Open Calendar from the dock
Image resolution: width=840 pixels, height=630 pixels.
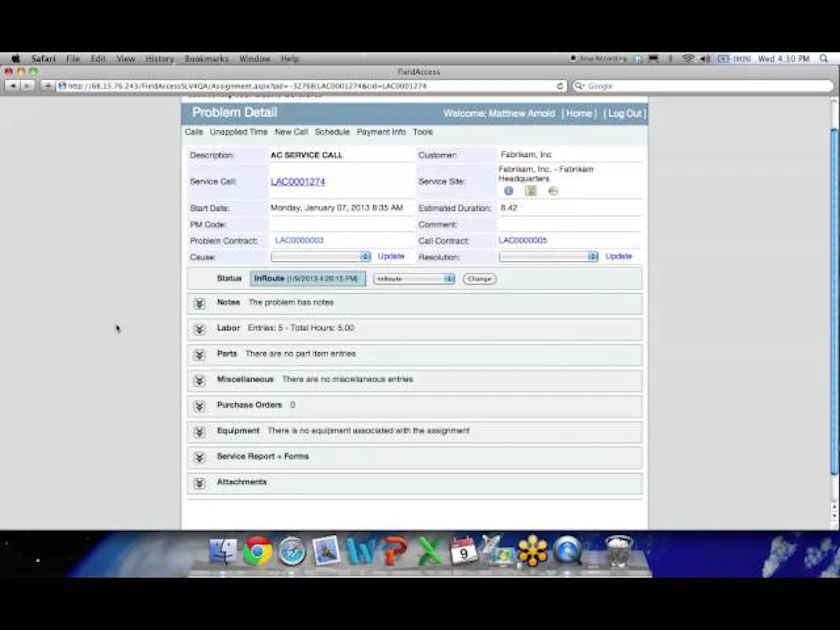[x=463, y=551]
